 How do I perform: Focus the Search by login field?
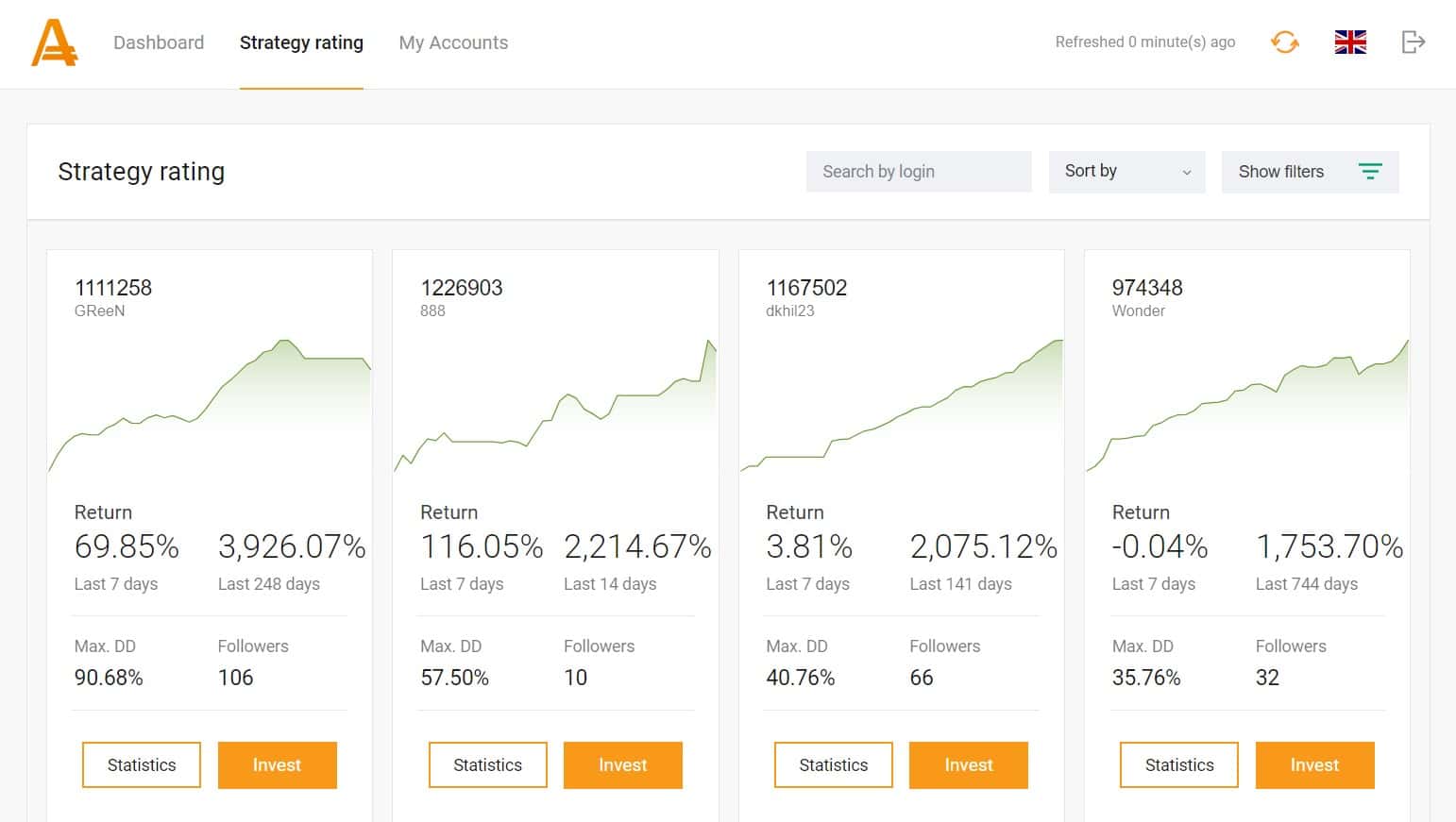pyautogui.click(x=919, y=172)
